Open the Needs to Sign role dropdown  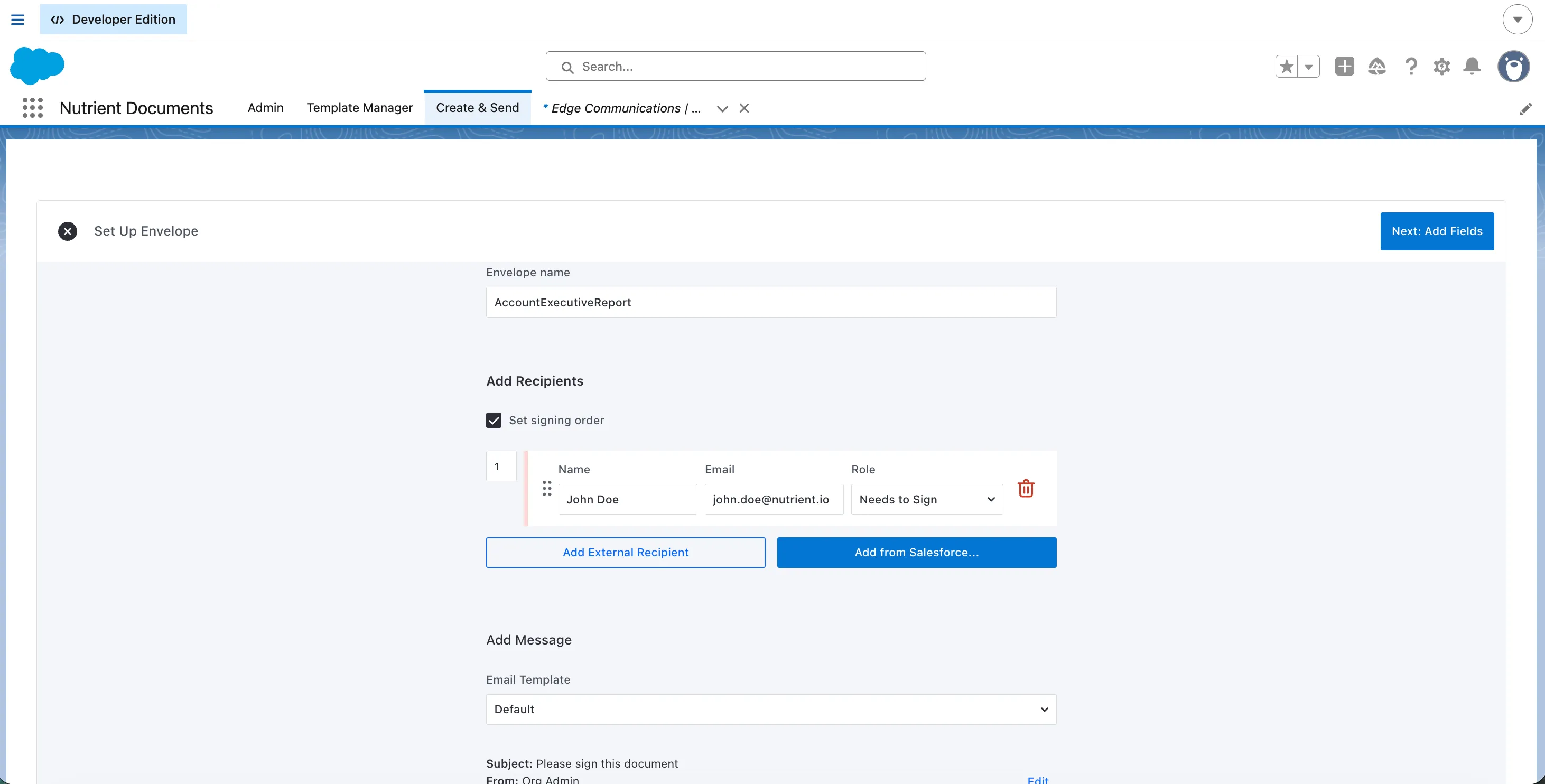click(927, 499)
